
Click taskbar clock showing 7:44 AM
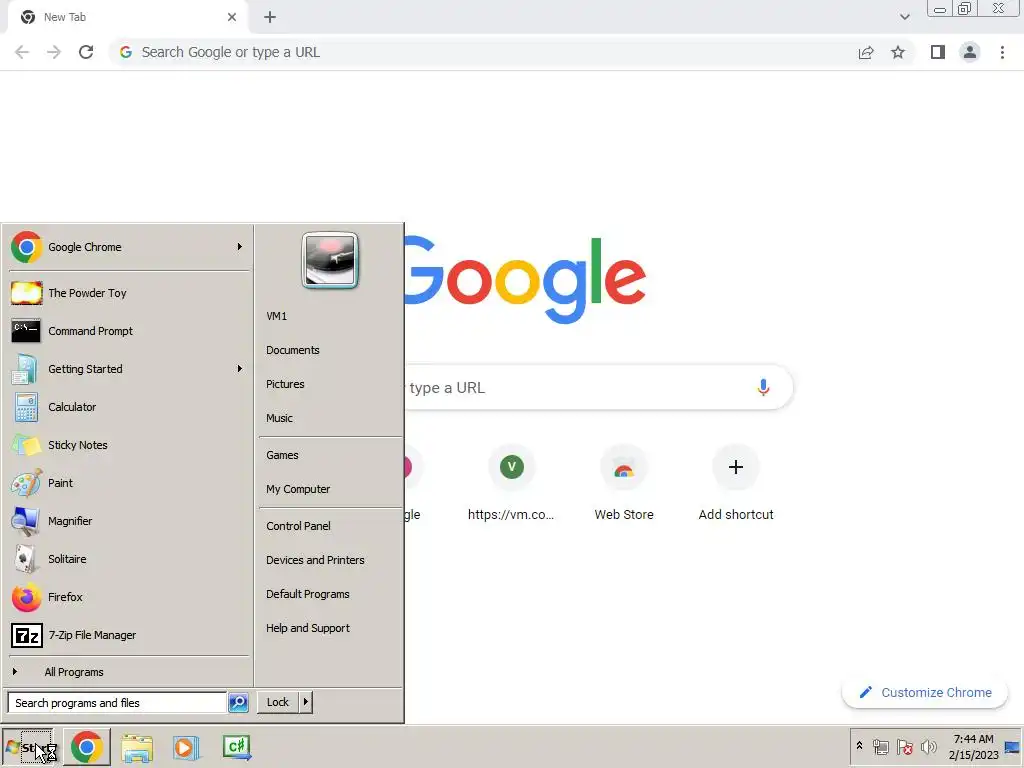click(x=973, y=746)
